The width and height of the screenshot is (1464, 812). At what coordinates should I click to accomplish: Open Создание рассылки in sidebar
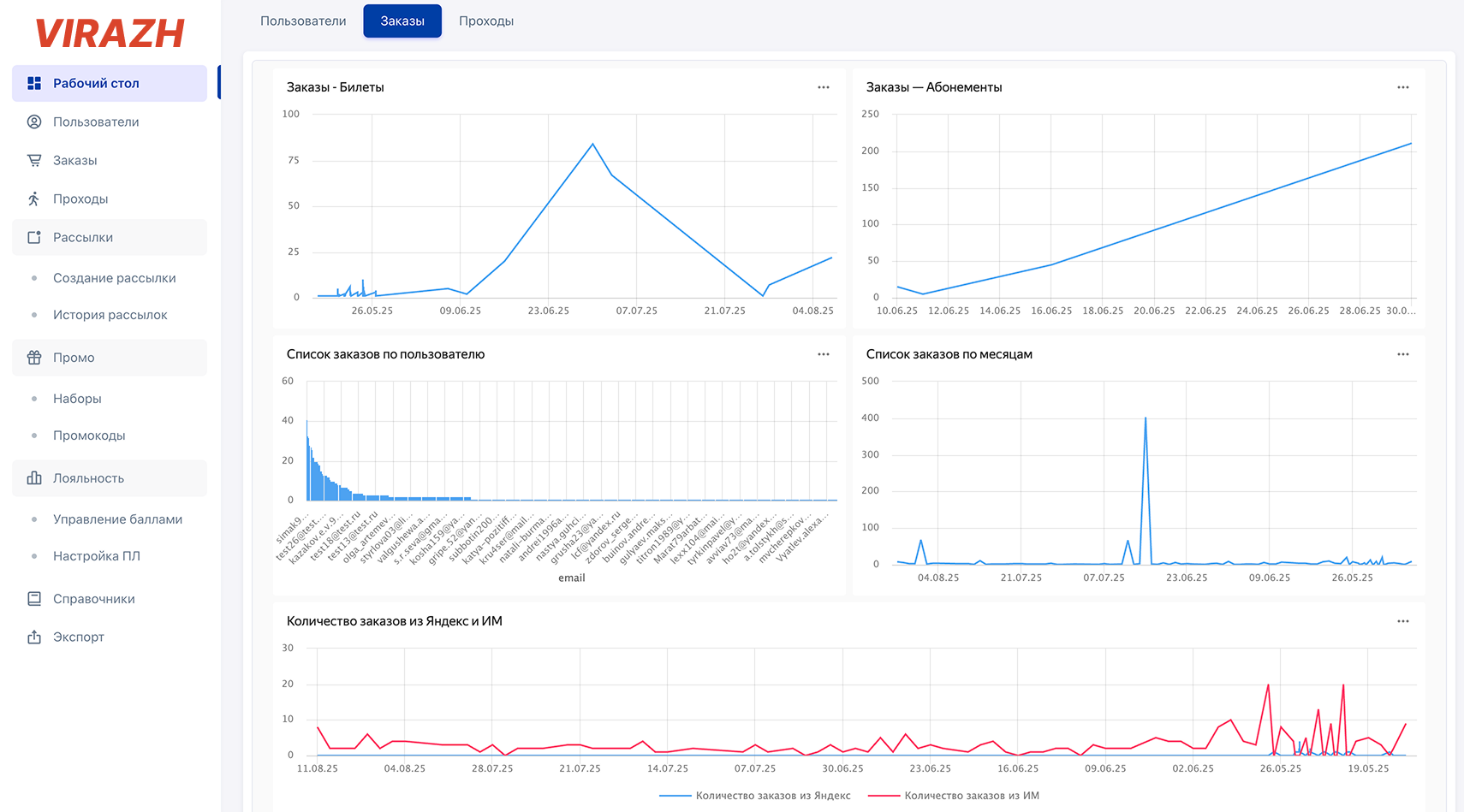(115, 278)
